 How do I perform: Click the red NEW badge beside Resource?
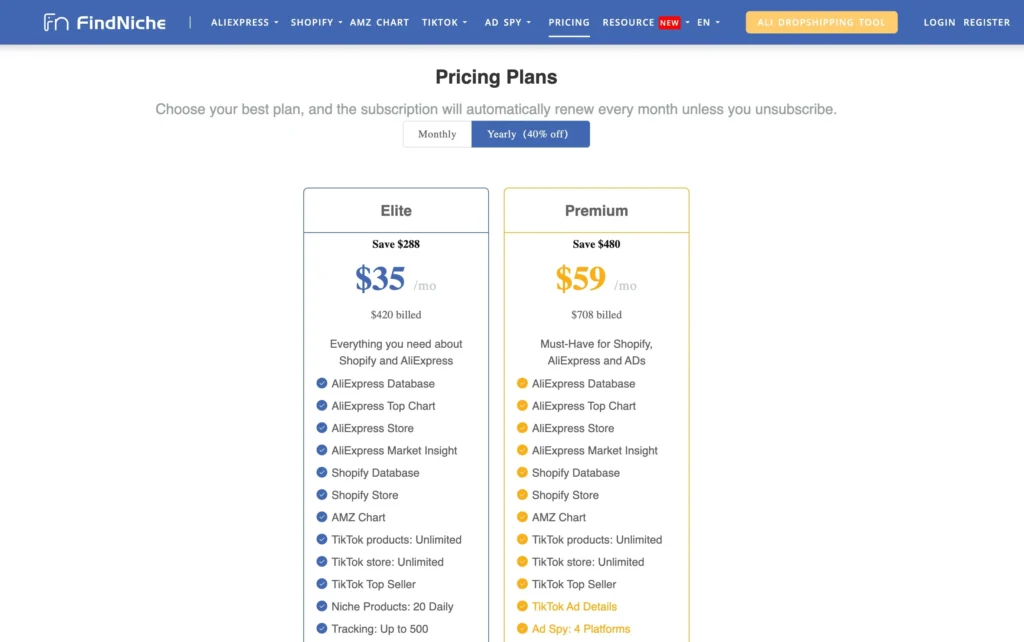(669, 22)
